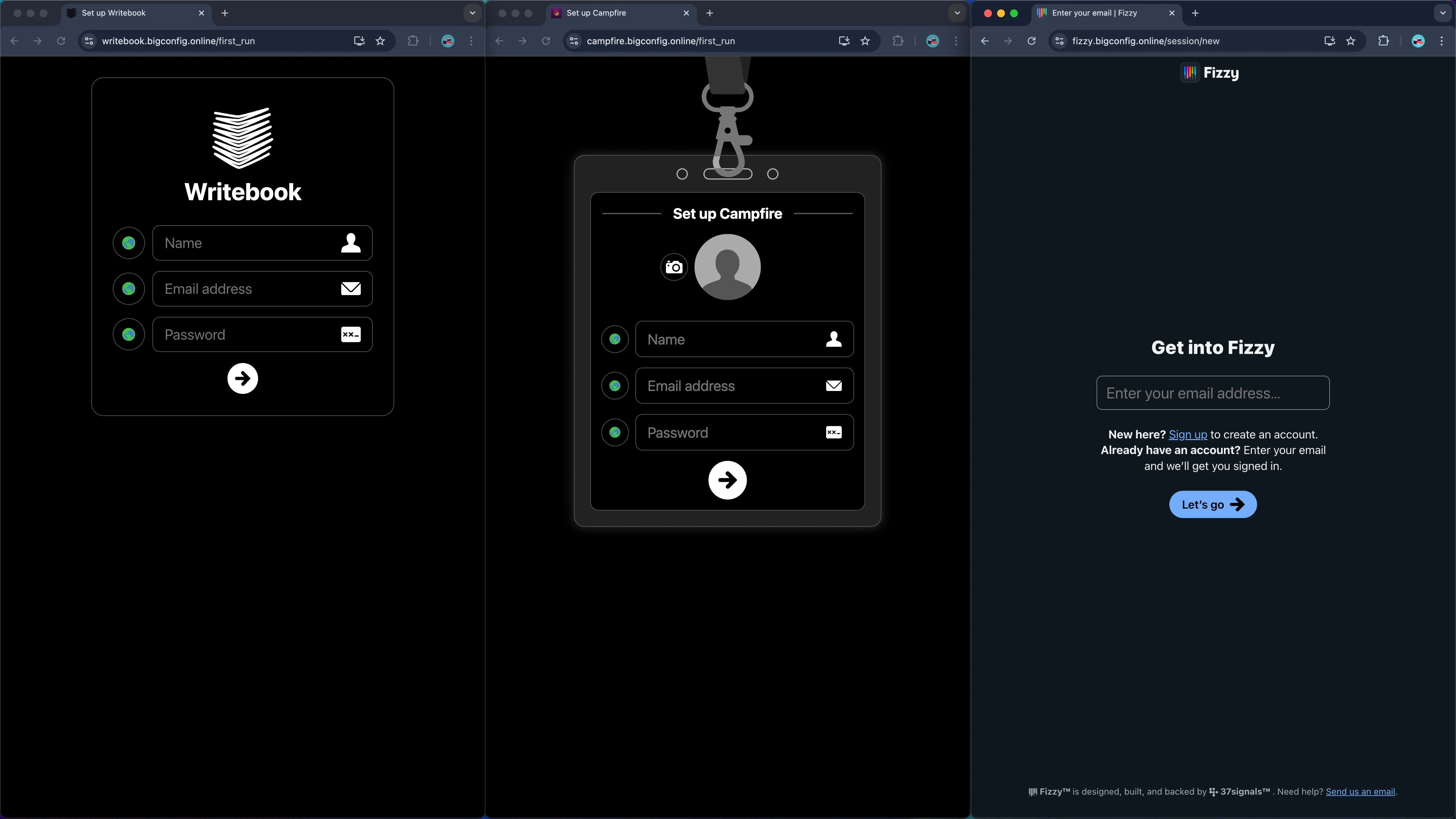Image resolution: width=1456 pixels, height=819 pixels.
Task: Expand tab search dropdown in Writebook window
Action: click(472, 13)
